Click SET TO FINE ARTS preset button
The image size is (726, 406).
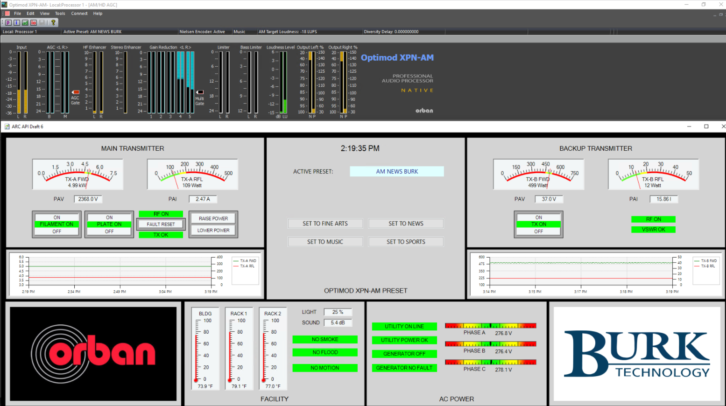[325, 224]
